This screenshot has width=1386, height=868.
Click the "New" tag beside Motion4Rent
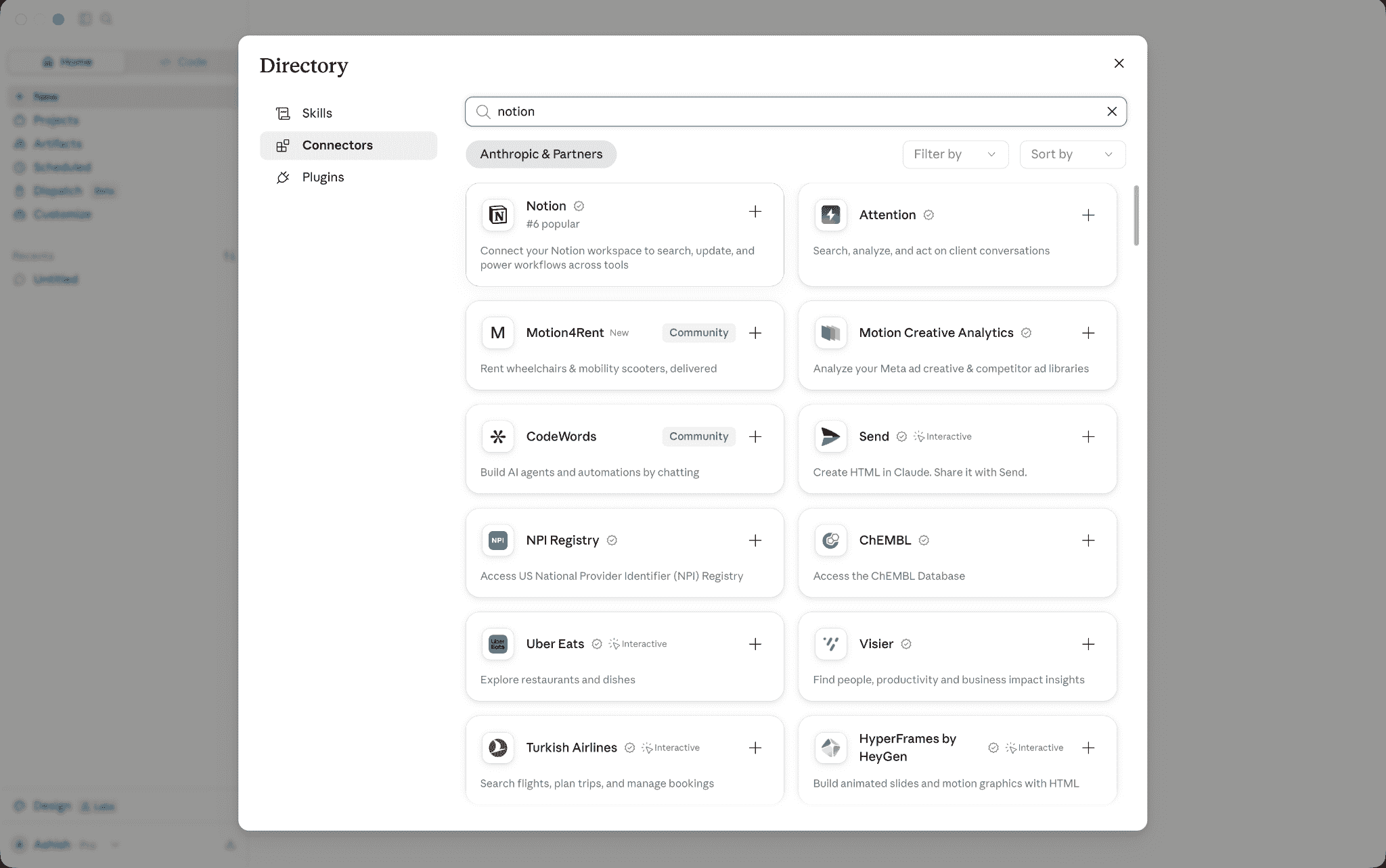[x=619, y=333]
